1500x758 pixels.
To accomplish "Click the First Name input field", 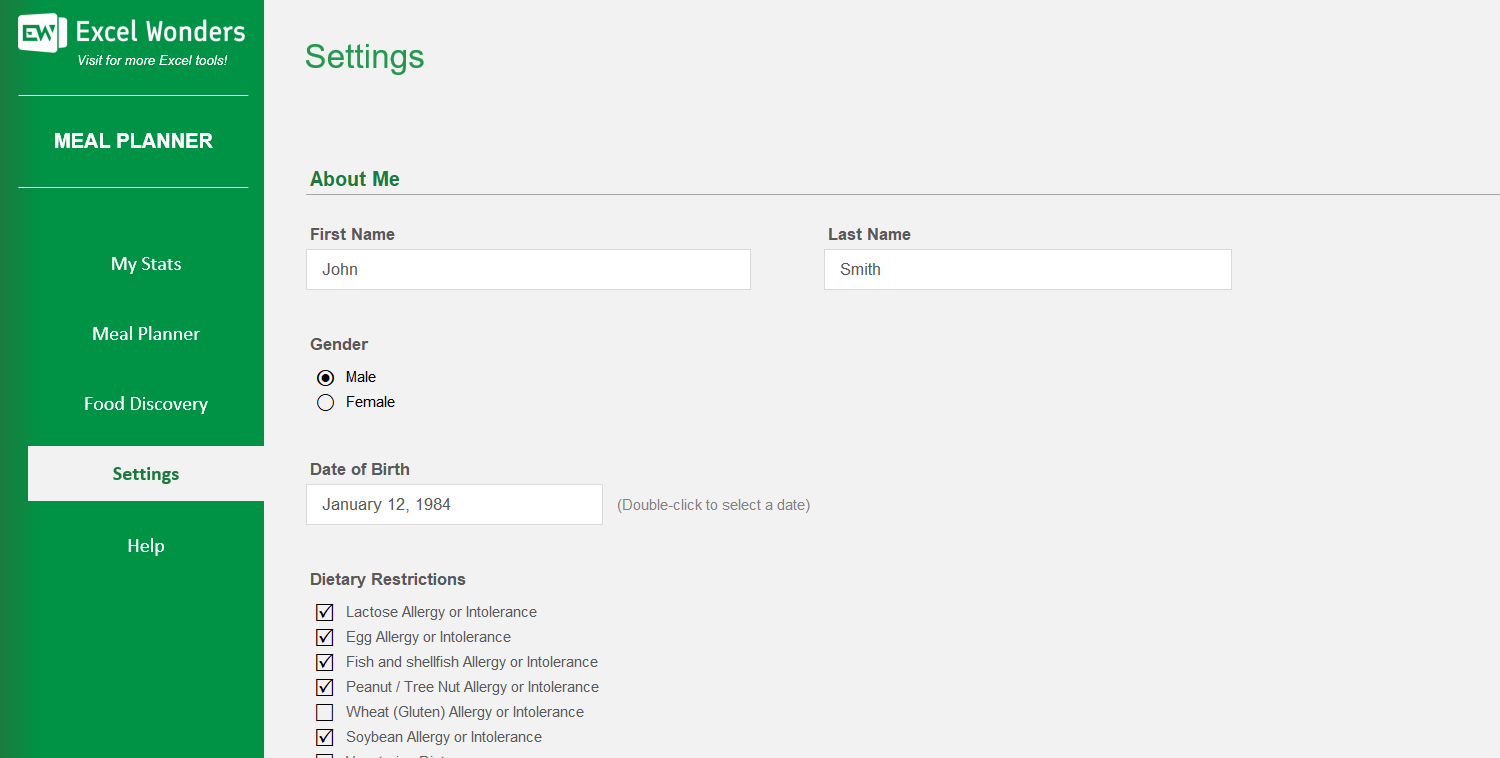I will click(528, 270).
